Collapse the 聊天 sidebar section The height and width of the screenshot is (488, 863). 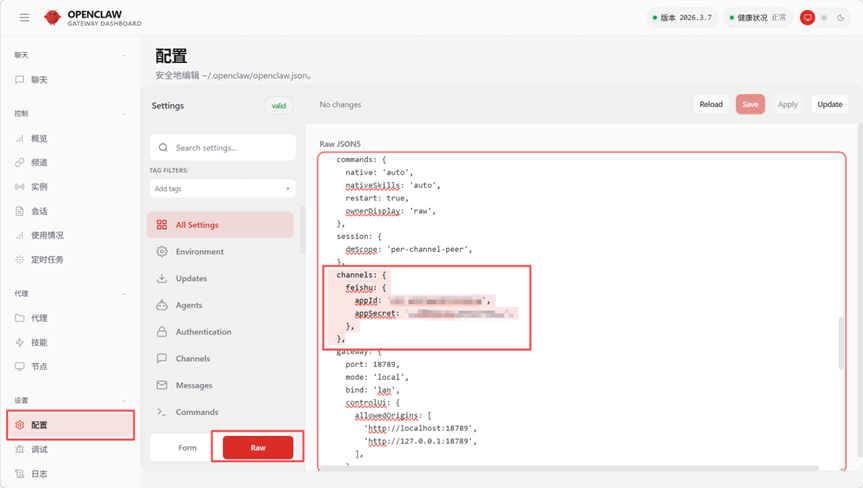124,56
